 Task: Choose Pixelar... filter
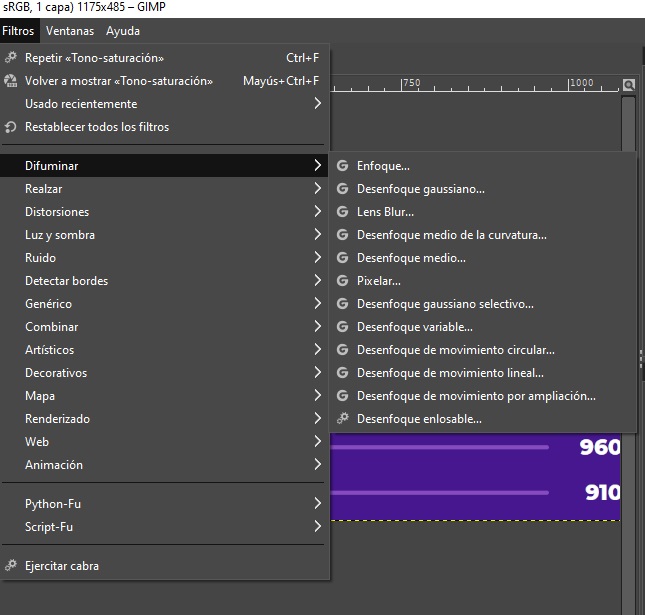click(x=483, y=281)
